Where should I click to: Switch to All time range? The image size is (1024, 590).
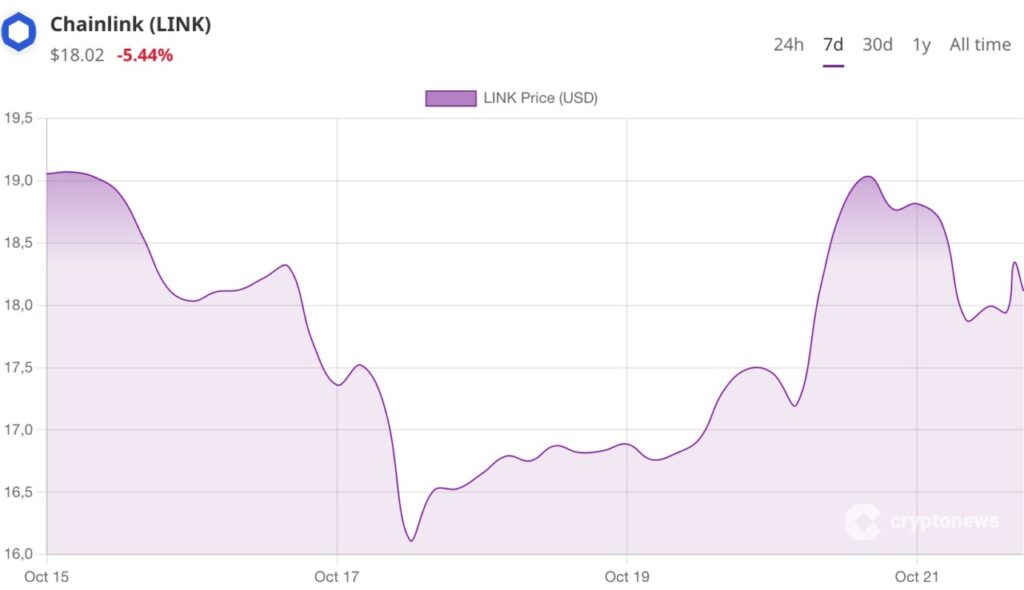980,44
